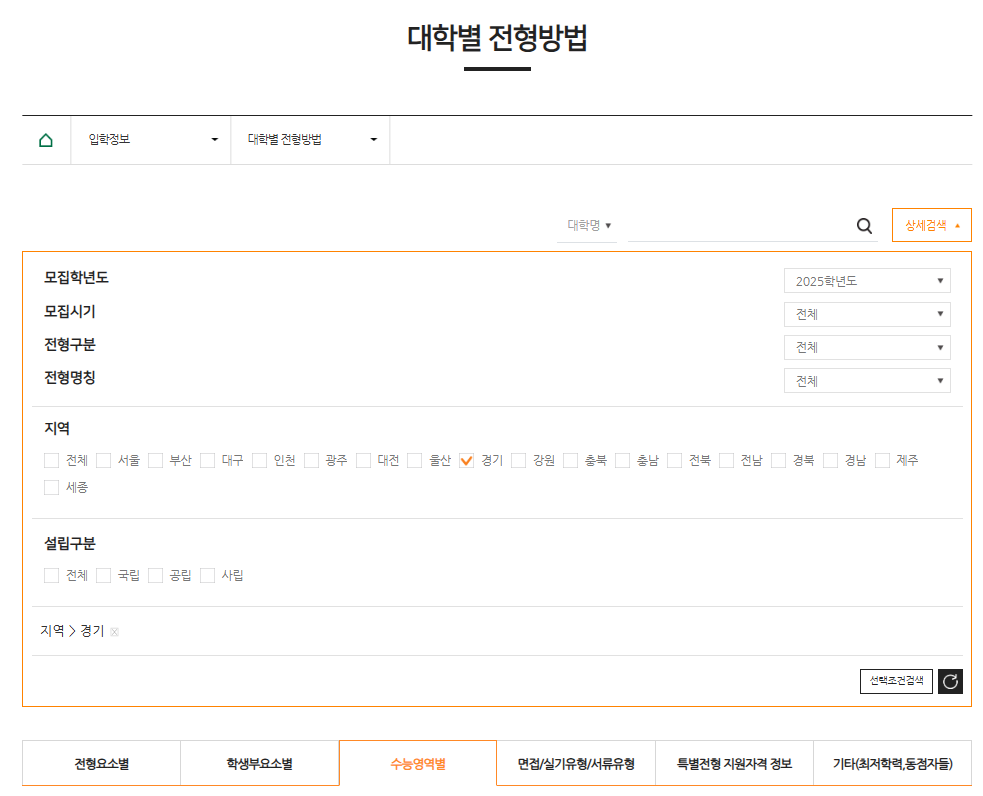This screenshot has width=983, height=796.
Task: Check the 서울 region checkbox
Action: (103, 460)
